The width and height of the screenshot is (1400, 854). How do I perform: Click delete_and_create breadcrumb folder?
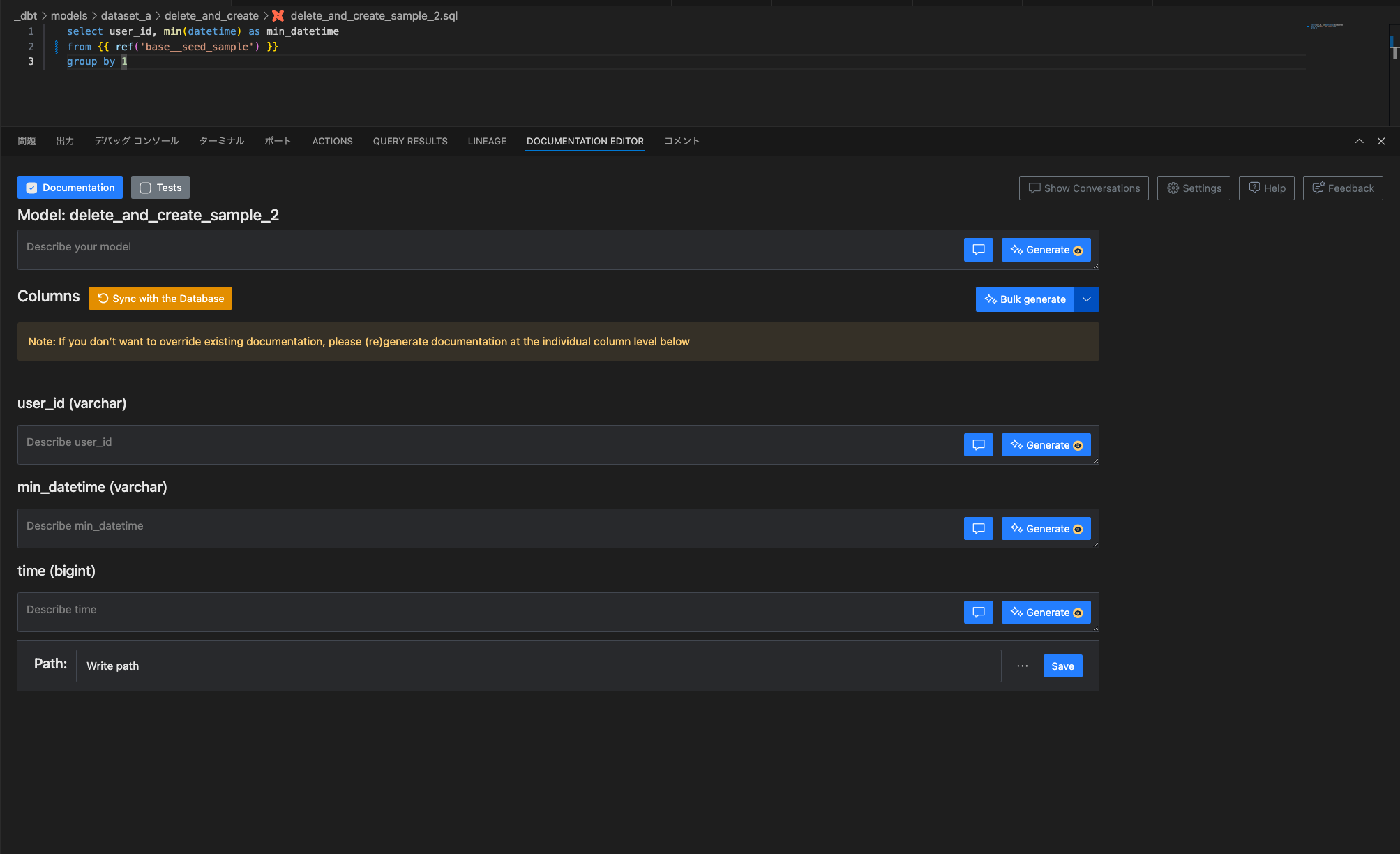point(211,15)
